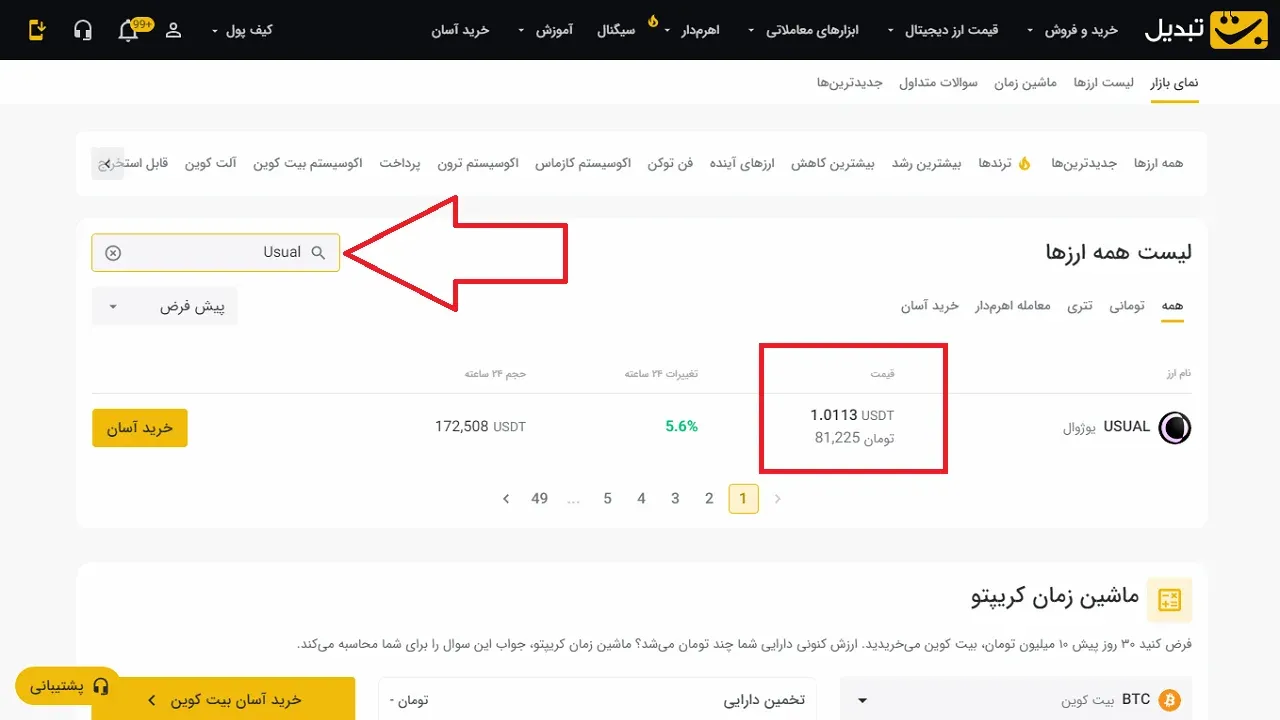Go to page 5
Viewport: 1280px width, 720px height.
[607, 498]
